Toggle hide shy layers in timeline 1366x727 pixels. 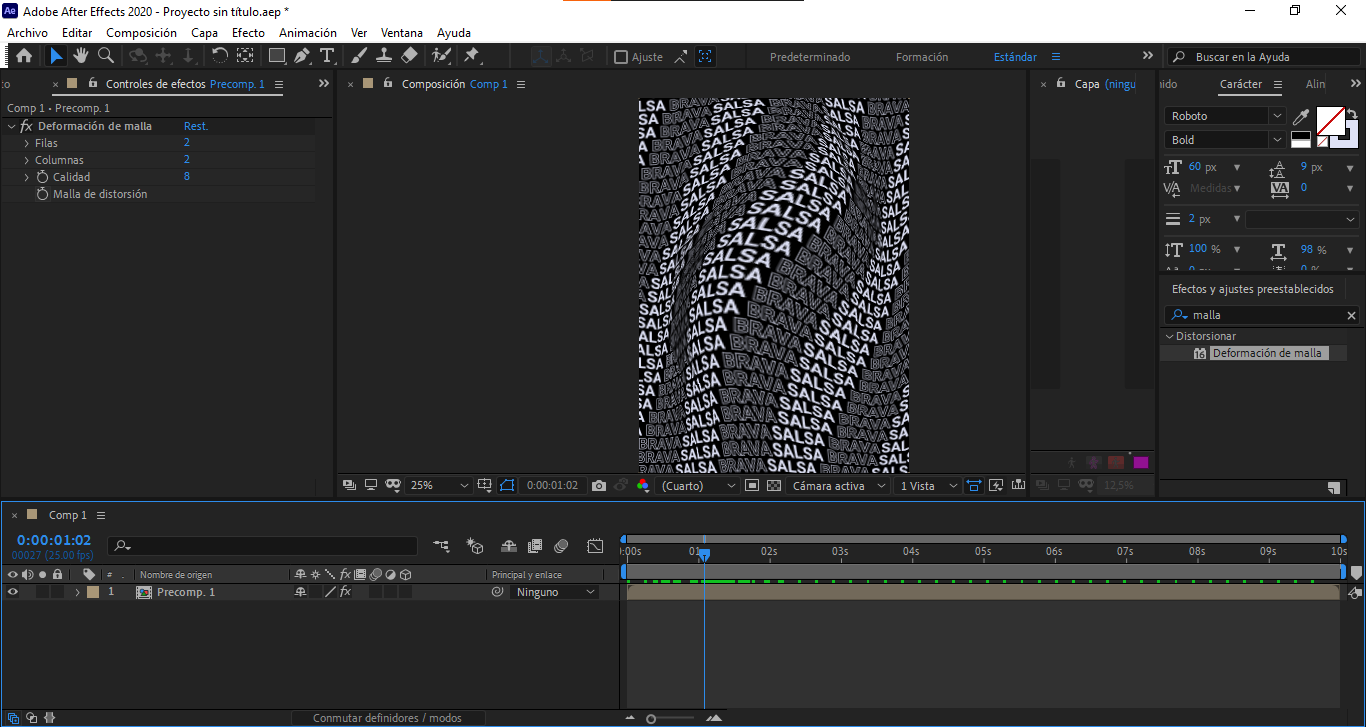point(508,546)
